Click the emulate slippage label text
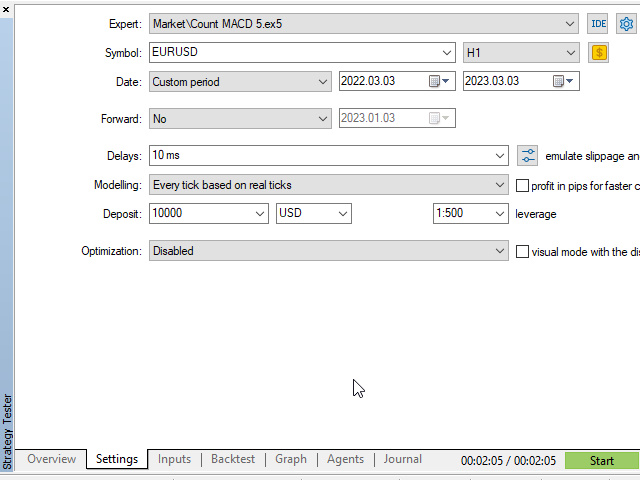 (x=592, y=156)
